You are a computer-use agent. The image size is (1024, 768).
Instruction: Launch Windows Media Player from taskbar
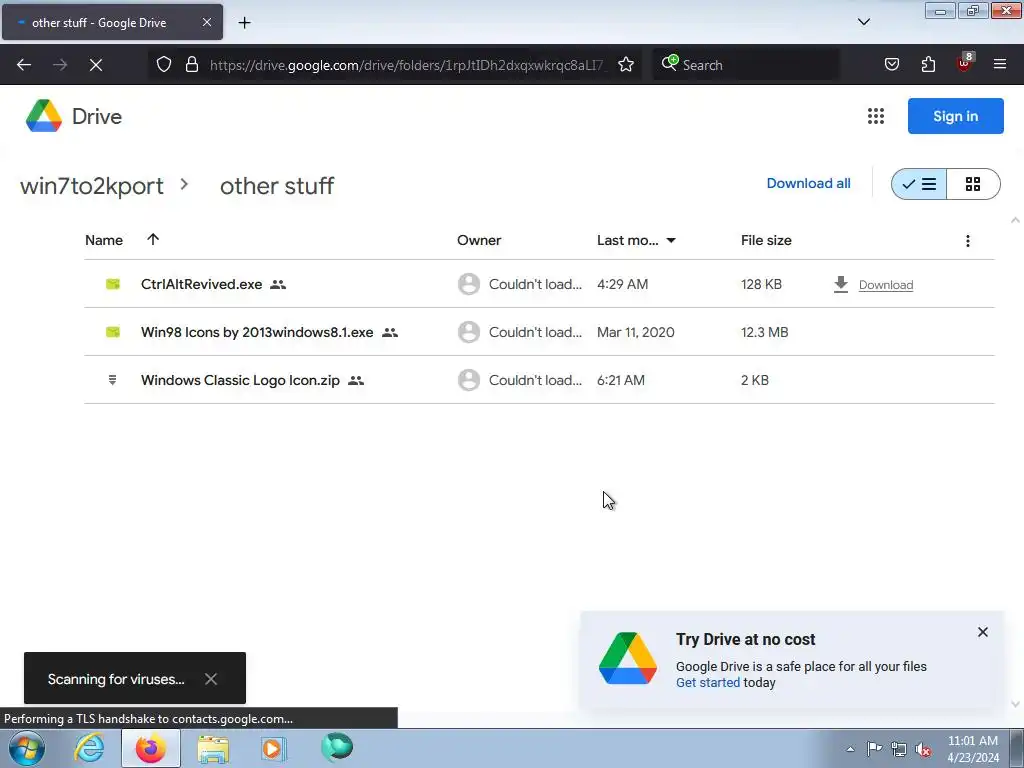coord(273,748)
